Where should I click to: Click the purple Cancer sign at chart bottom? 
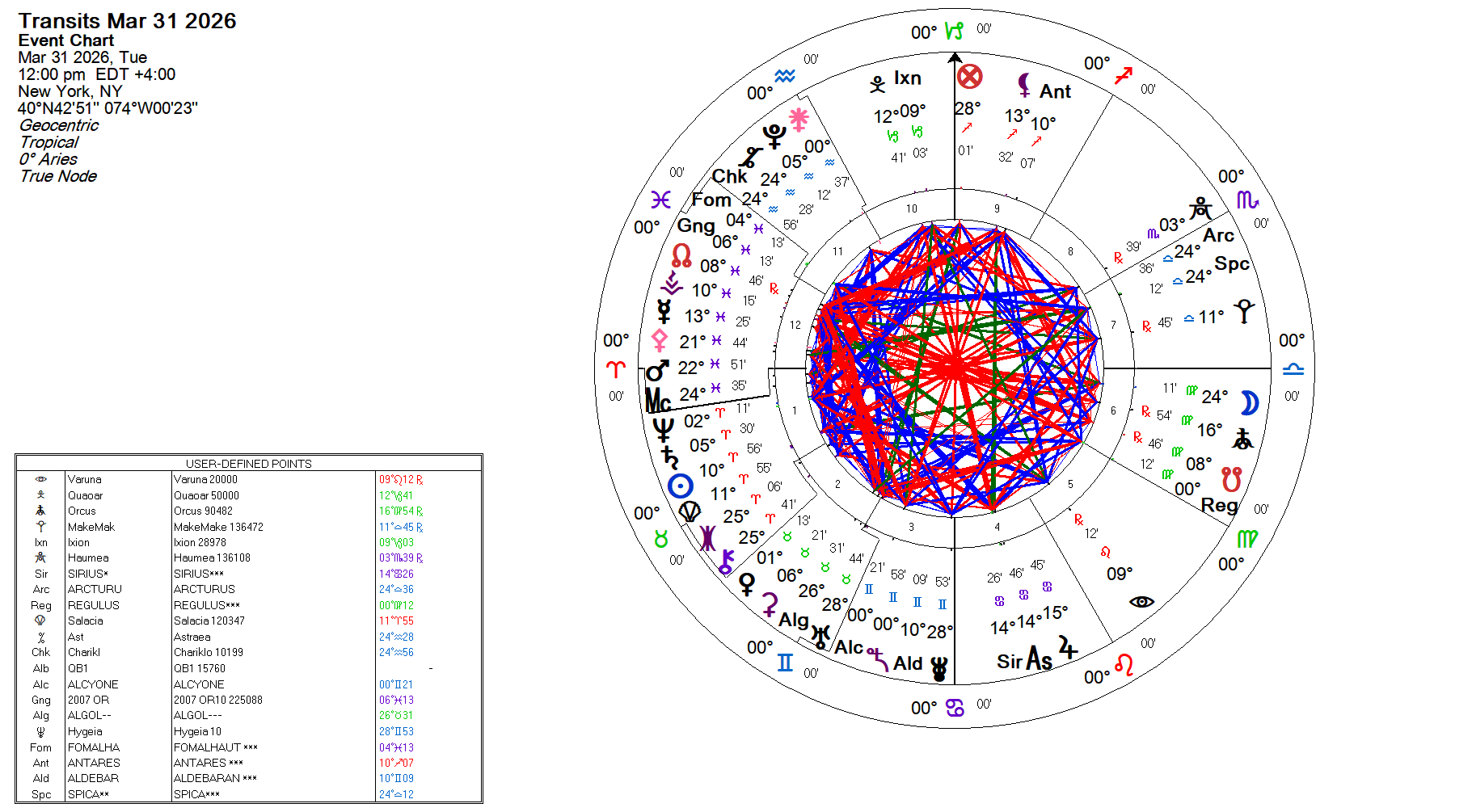(955, 708)
